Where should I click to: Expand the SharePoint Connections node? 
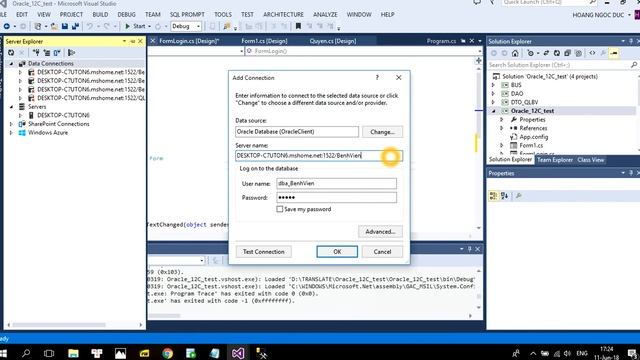11,124
